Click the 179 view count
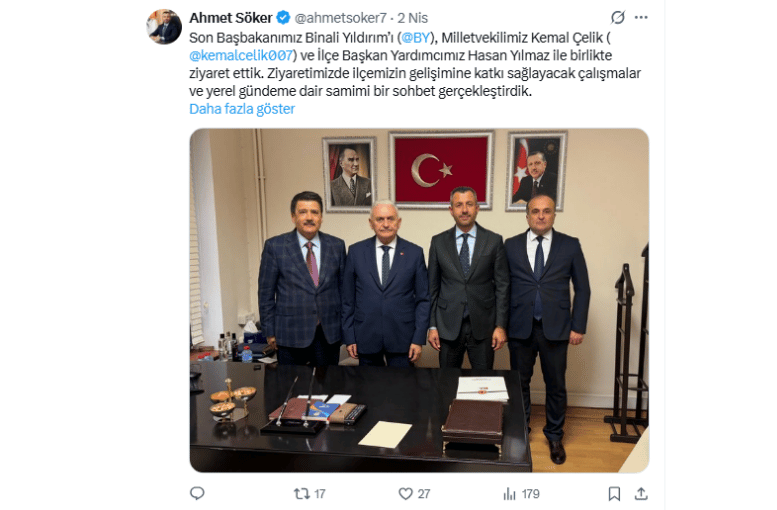The image size is (777, 510). (530, 494)
